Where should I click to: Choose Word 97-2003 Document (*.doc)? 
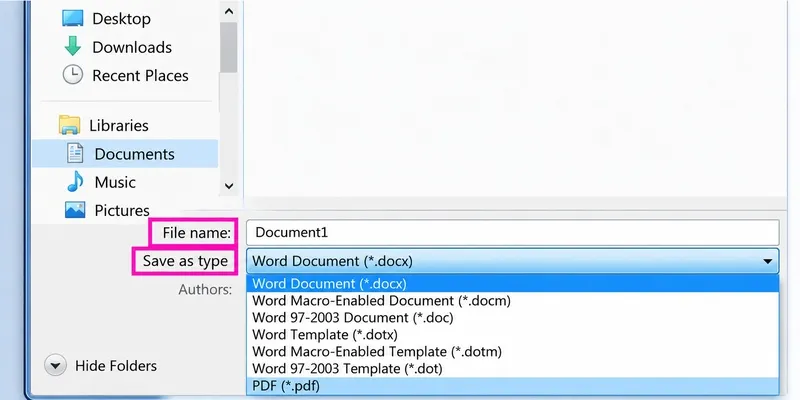click(513, 317)
